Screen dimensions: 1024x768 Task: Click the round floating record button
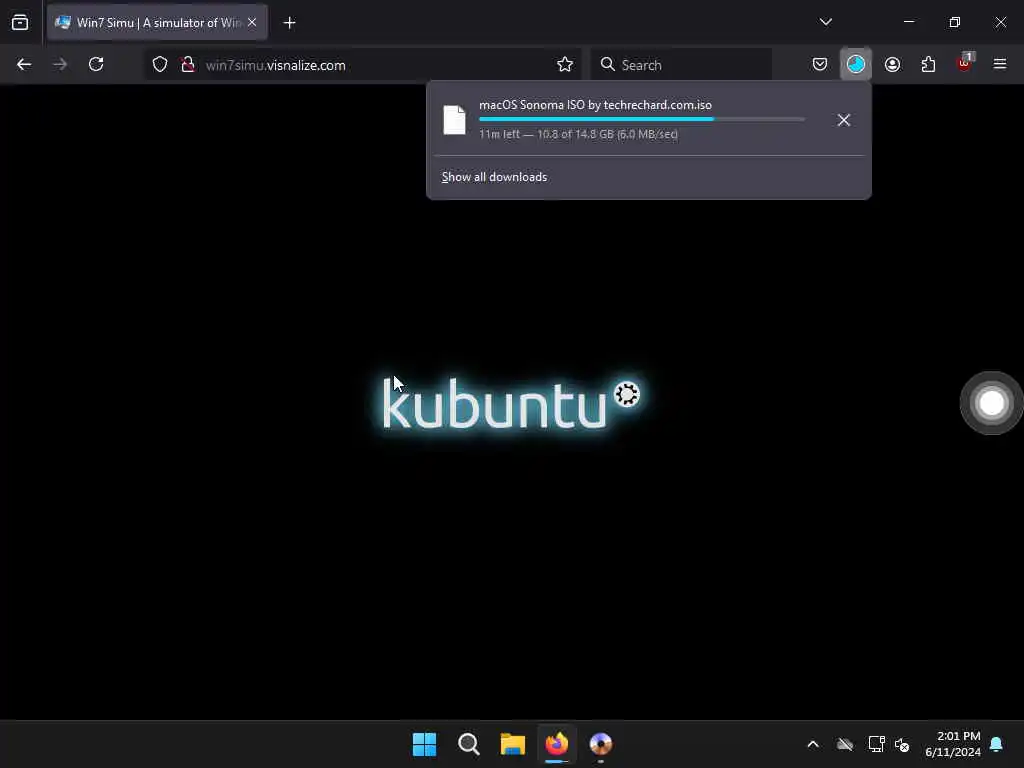991,403
